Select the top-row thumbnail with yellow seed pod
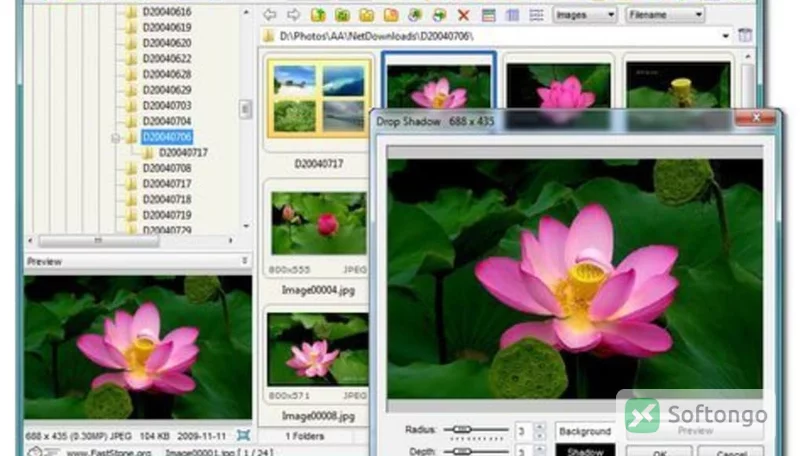800x456 pixels. point(678,83)
